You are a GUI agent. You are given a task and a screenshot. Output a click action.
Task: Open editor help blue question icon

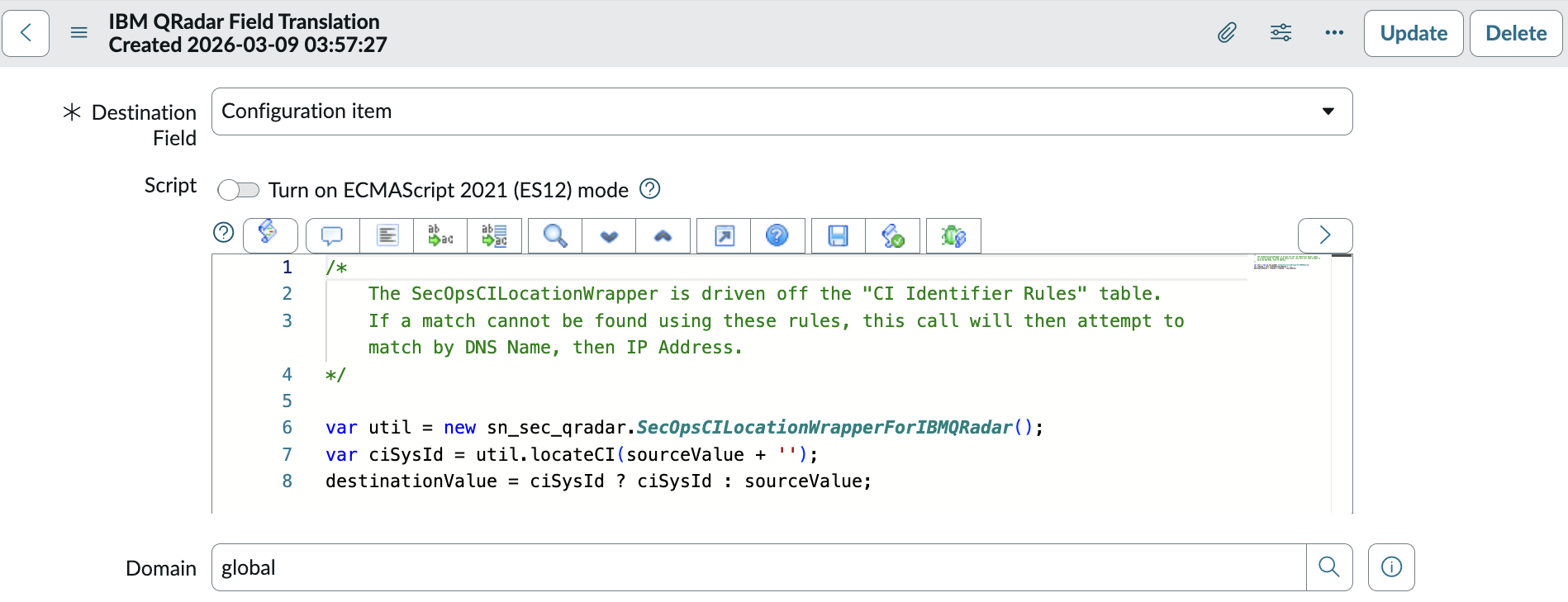pos(777,236)
